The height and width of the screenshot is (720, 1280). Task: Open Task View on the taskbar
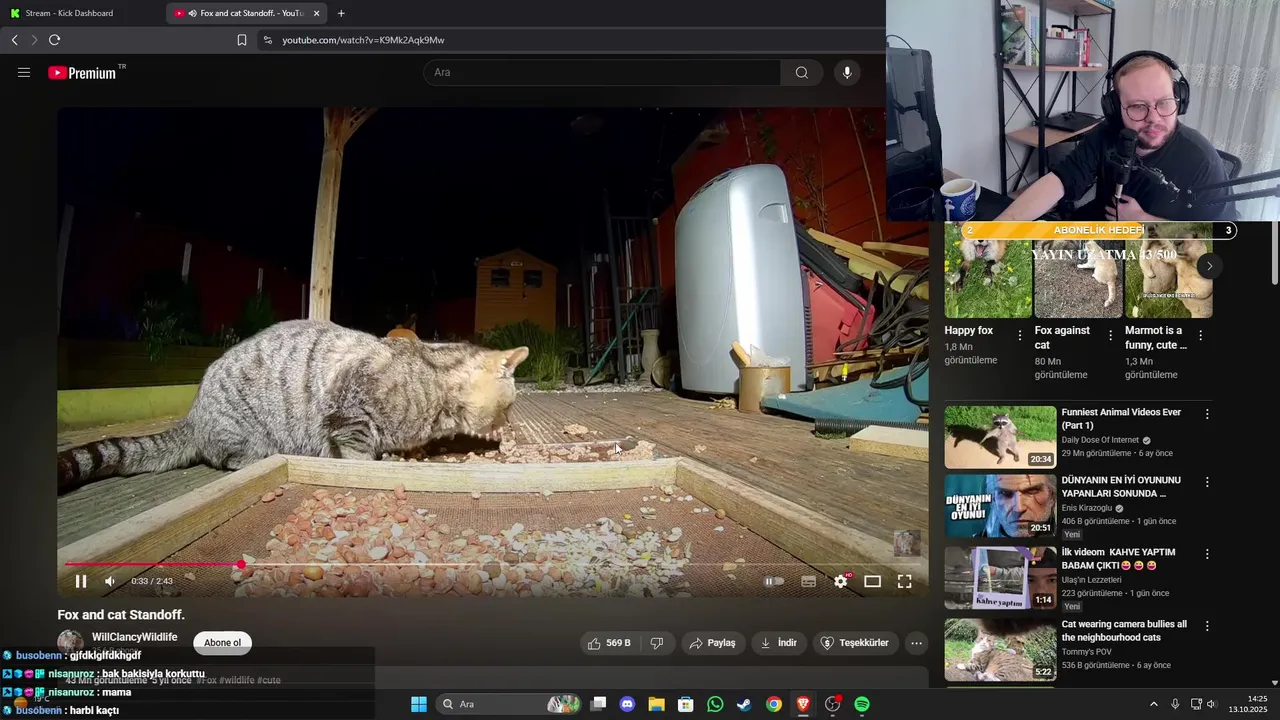(598, 704)
